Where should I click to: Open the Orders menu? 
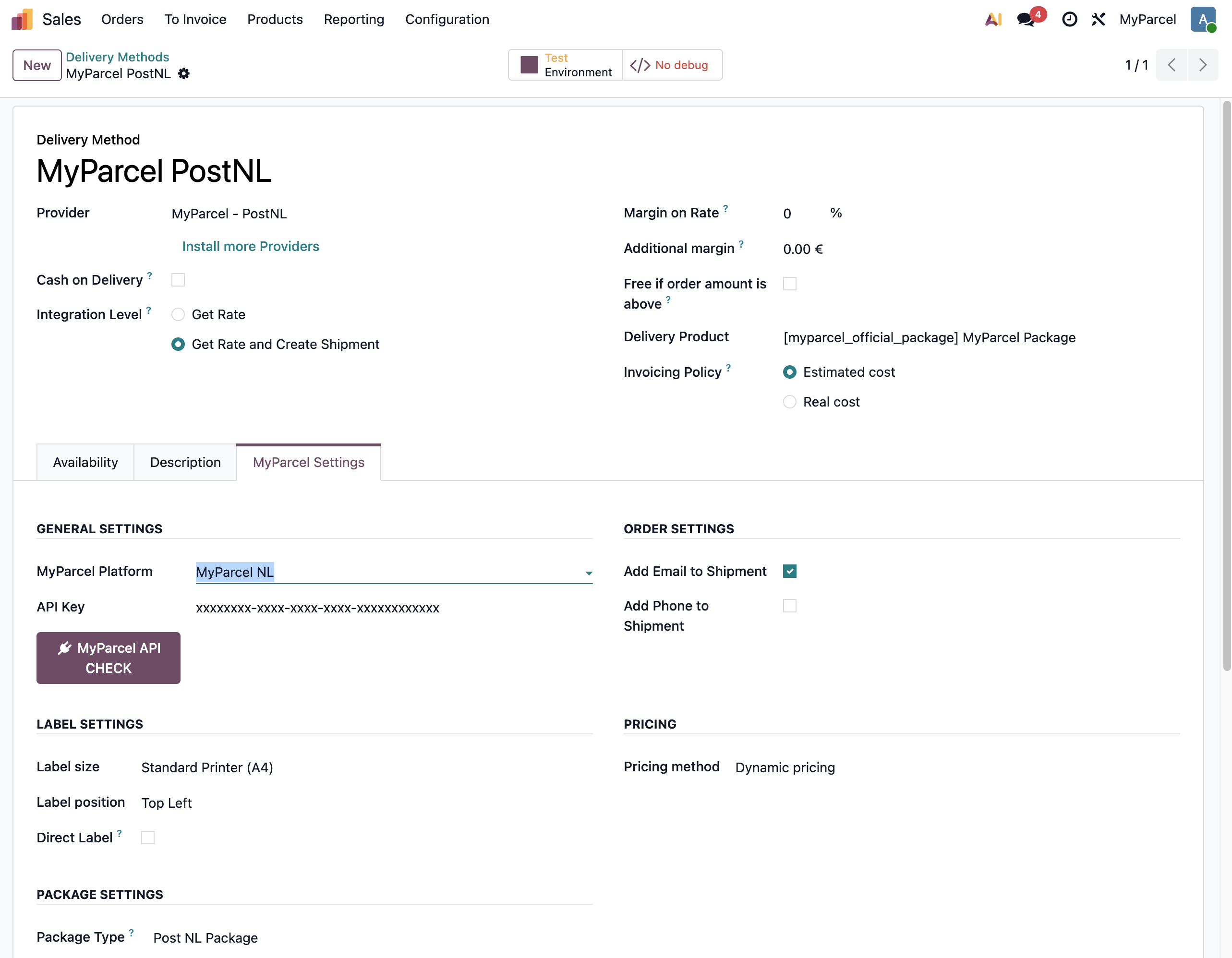(x=122, y=20)
